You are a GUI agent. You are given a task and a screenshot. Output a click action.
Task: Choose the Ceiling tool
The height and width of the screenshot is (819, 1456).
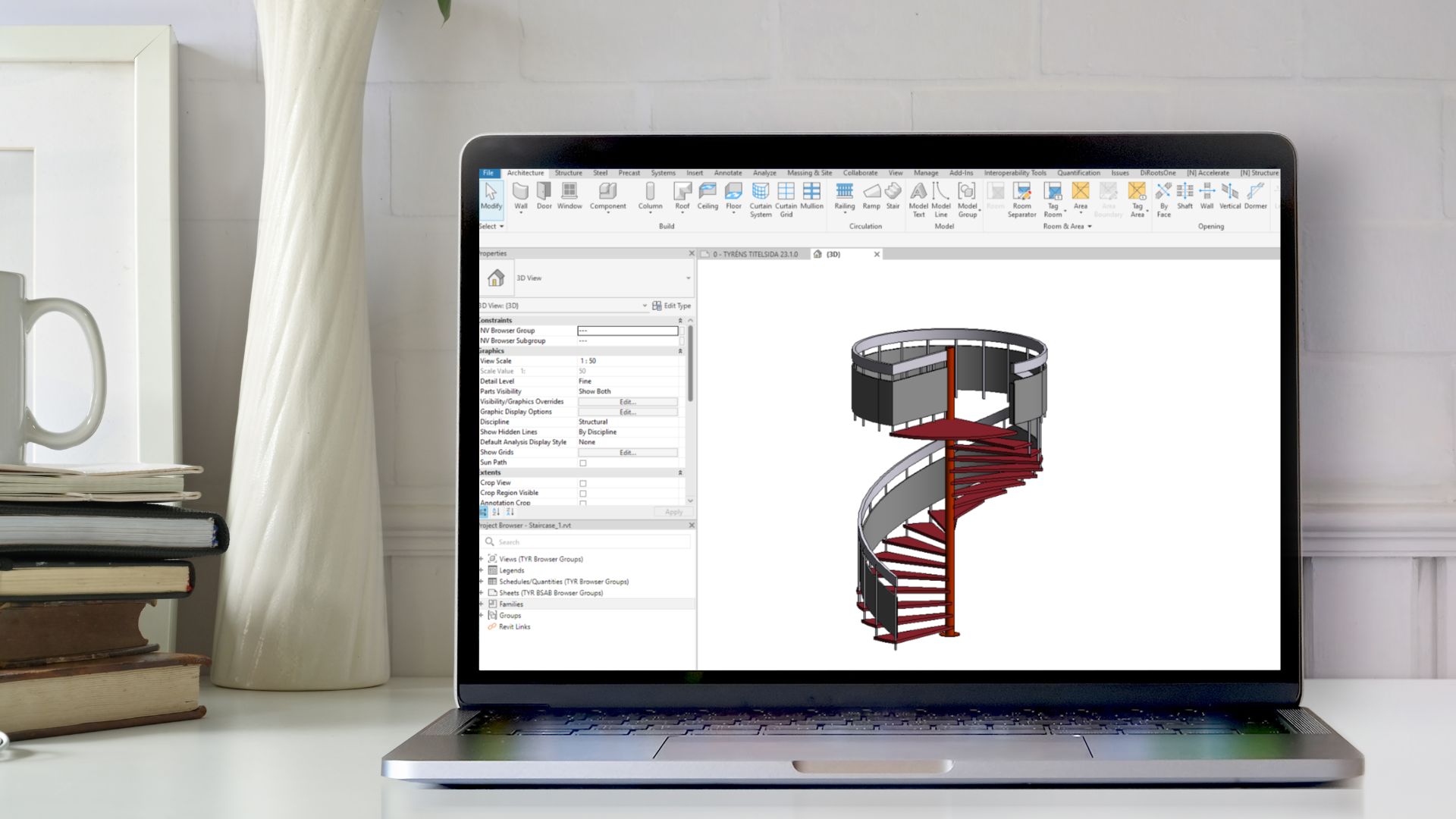707,196
